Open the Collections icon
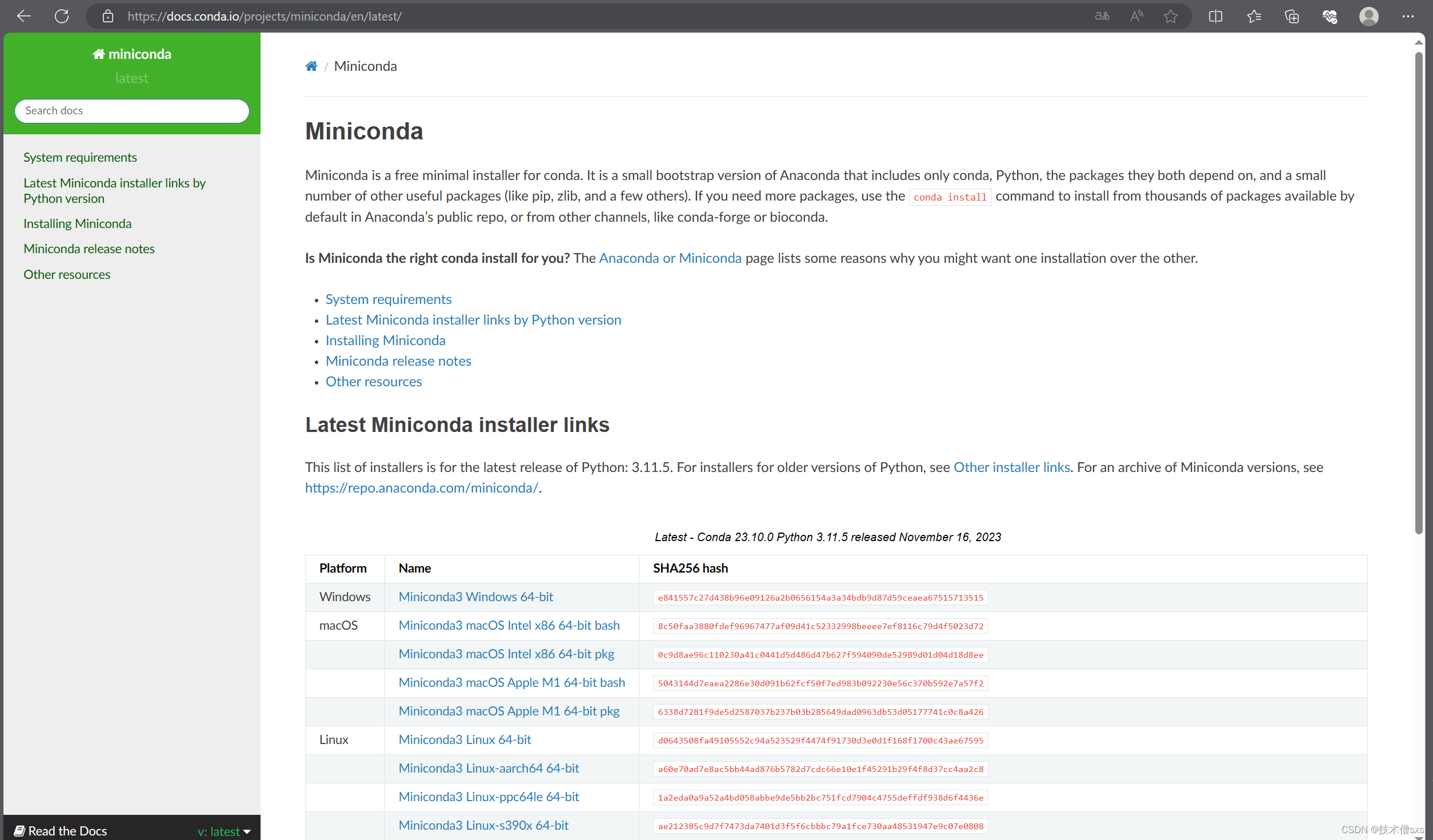Image resolution: width=1433 pixels, height=840 pixels. 1291,16
